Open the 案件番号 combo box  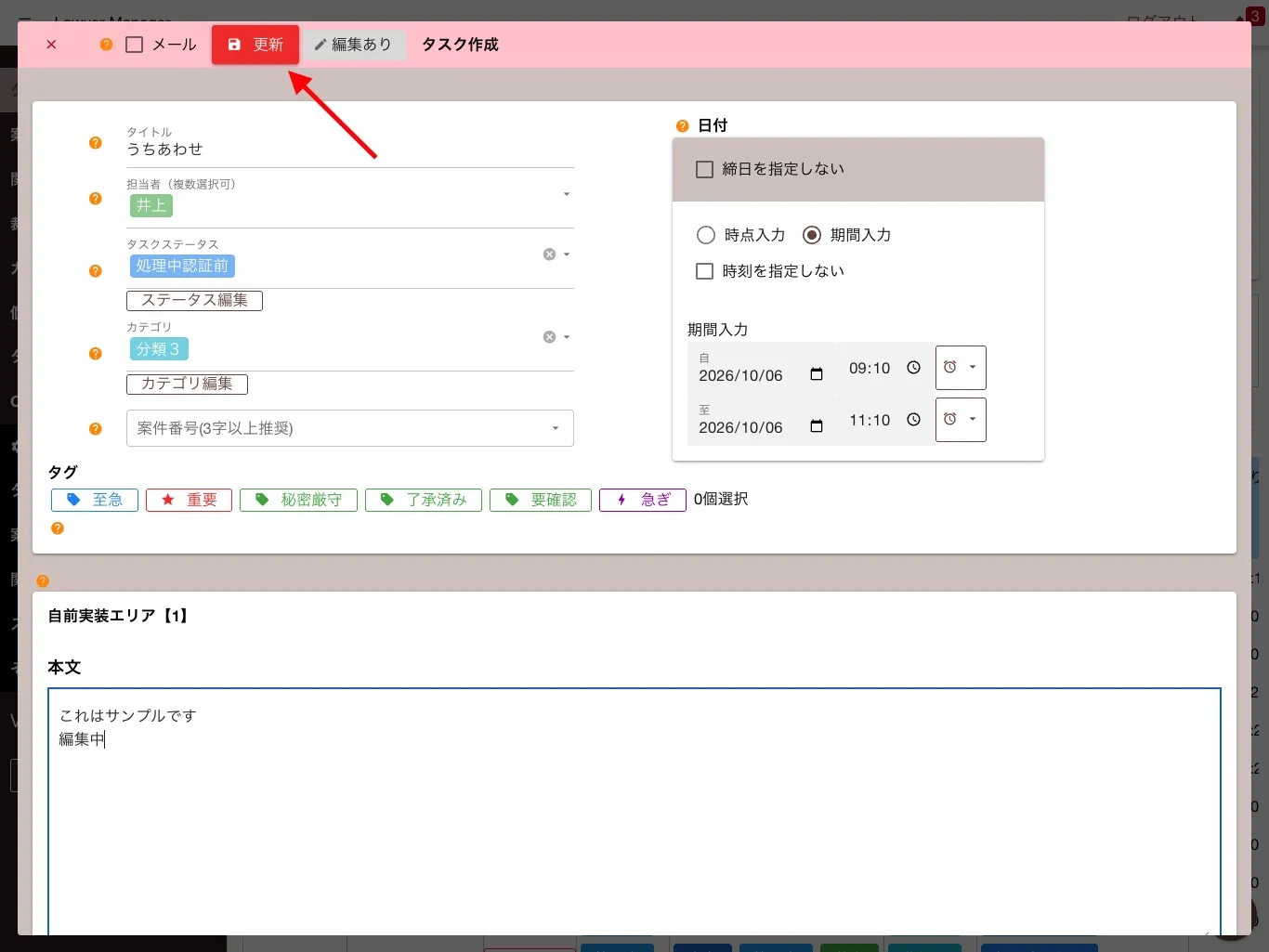tap(350, 428)
